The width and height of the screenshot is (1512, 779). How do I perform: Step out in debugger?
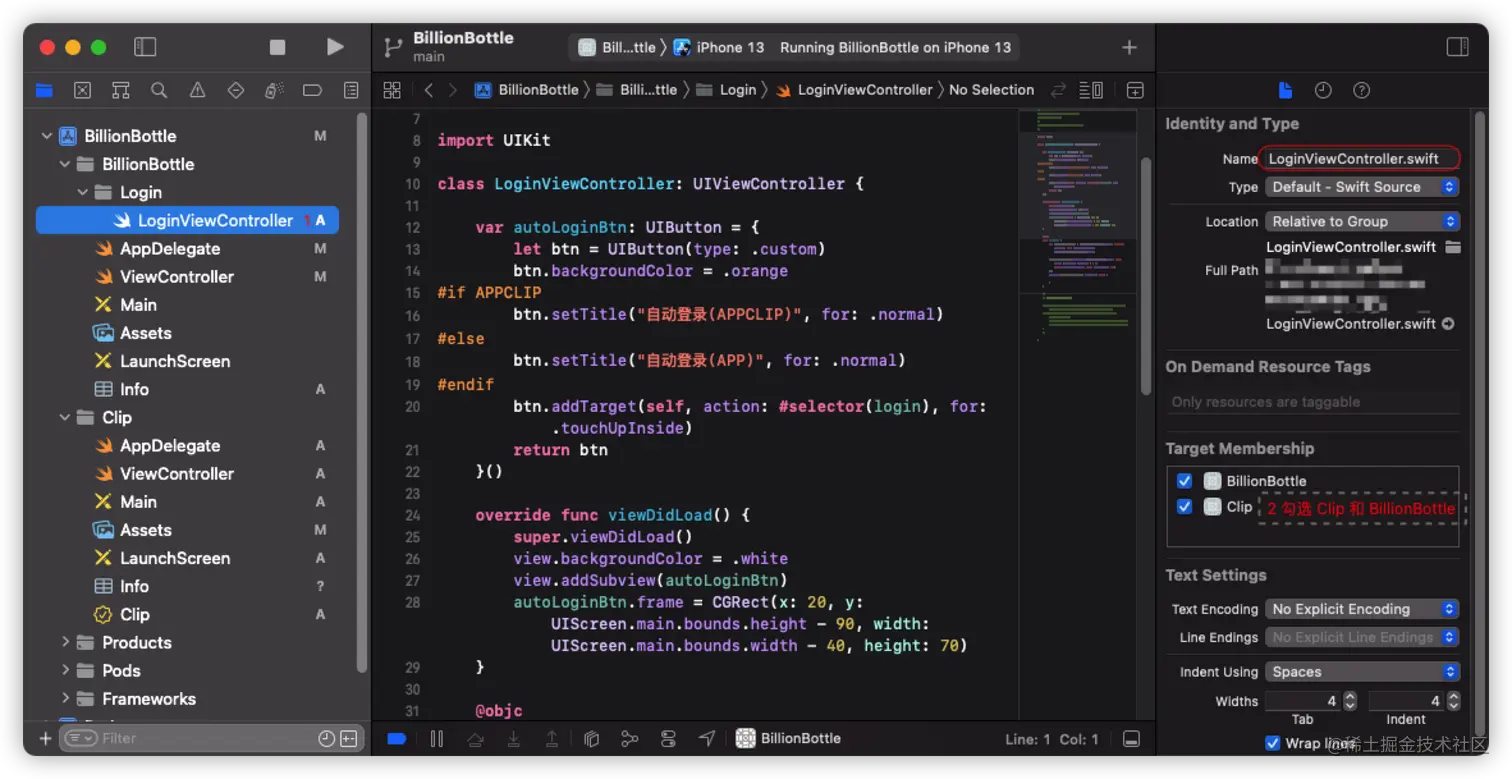(x=551, y=739)
